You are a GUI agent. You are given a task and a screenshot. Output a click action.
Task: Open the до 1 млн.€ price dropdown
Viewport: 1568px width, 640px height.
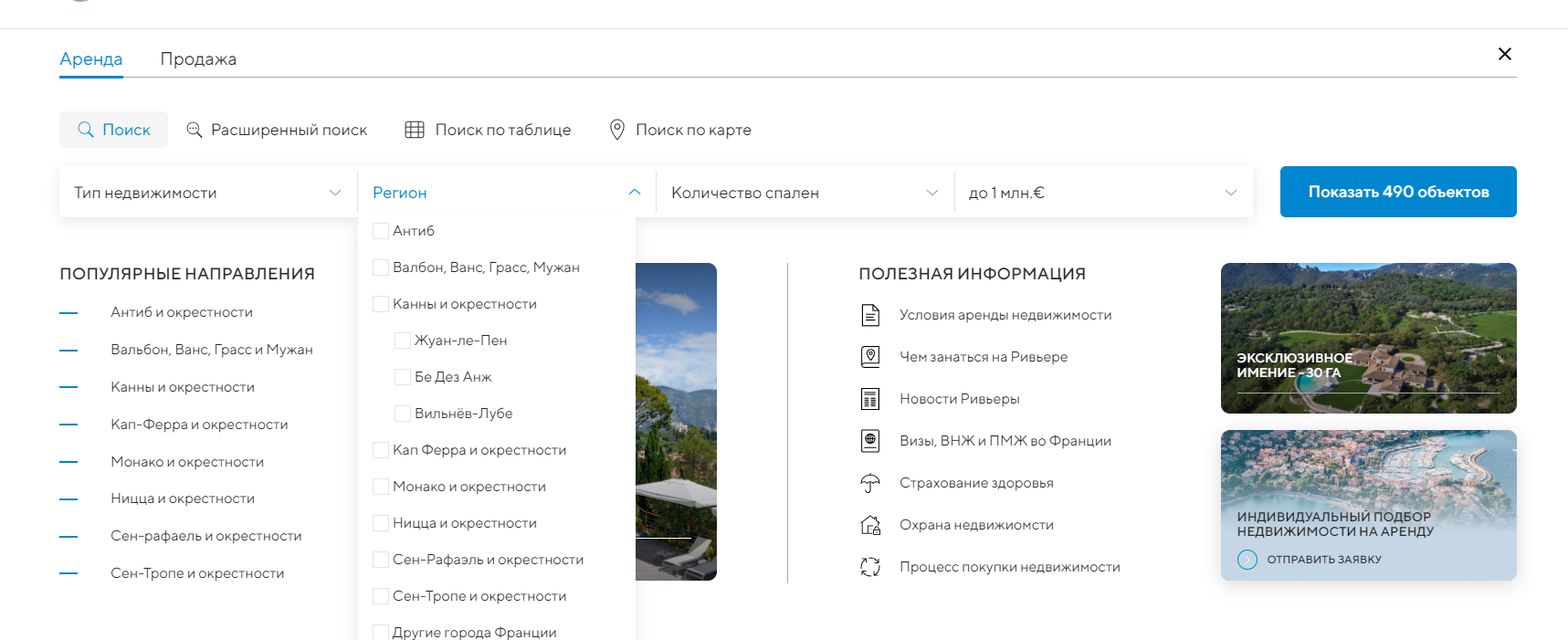point(1102,193)
